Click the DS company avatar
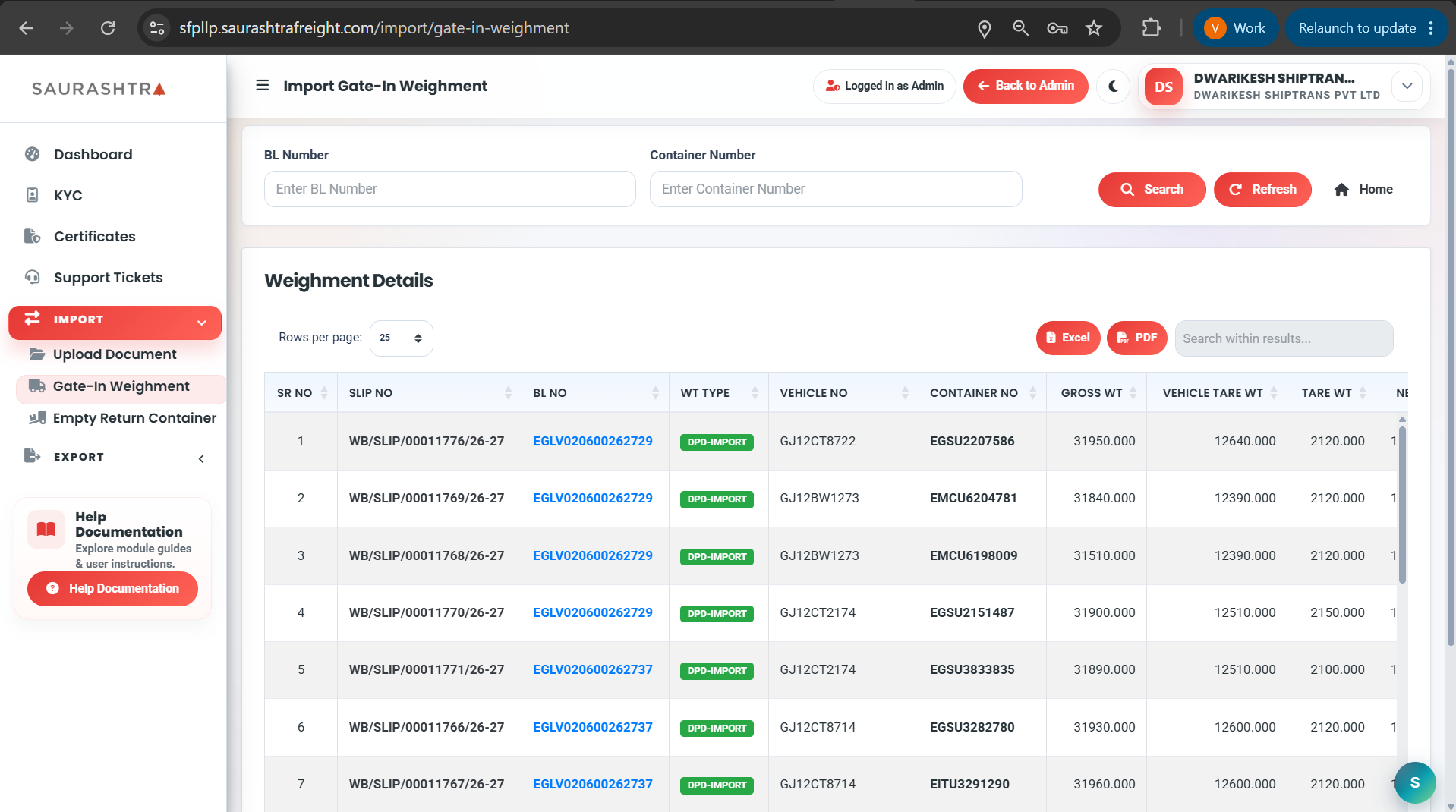1456x812 pixels. (x=1164, y=87)
